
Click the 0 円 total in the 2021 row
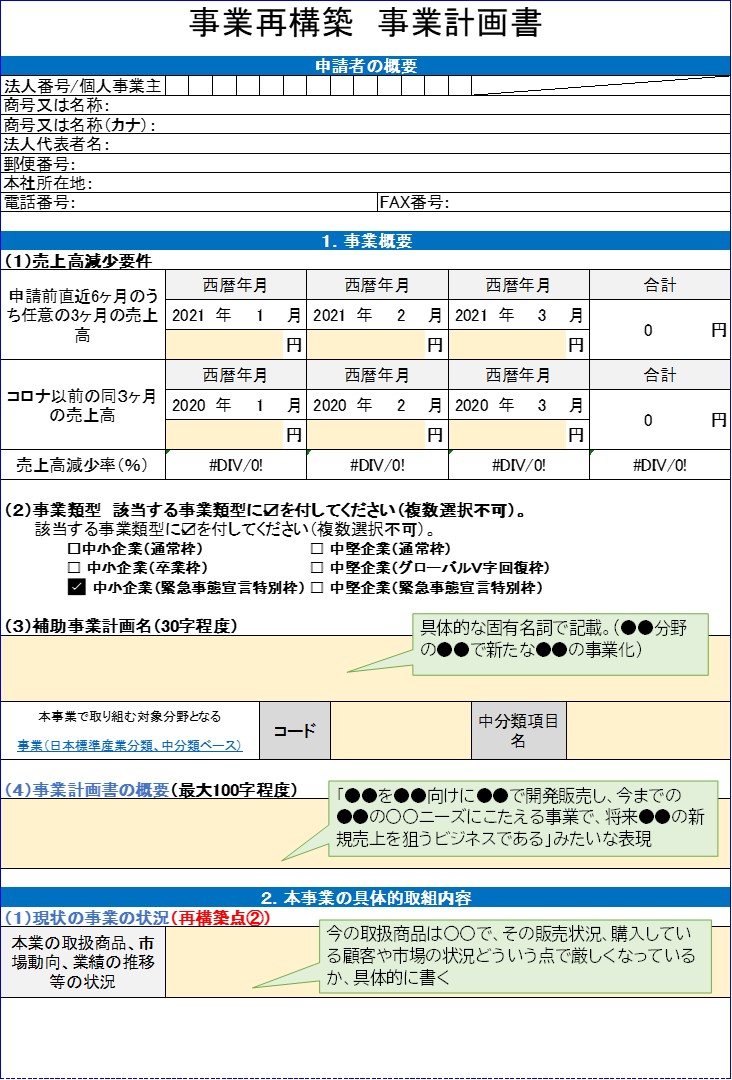pyautogui.click(x=660, y=331)
